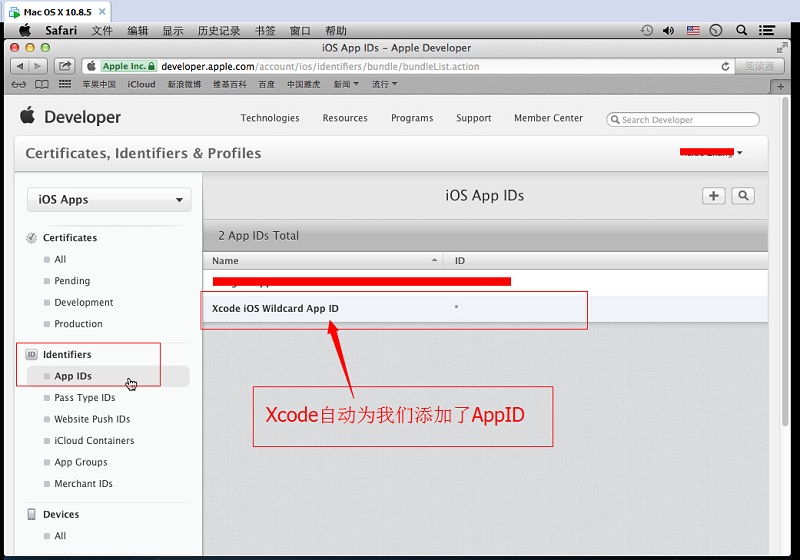Open the 苹果中国 bookmark

click(x=99, y=84)
